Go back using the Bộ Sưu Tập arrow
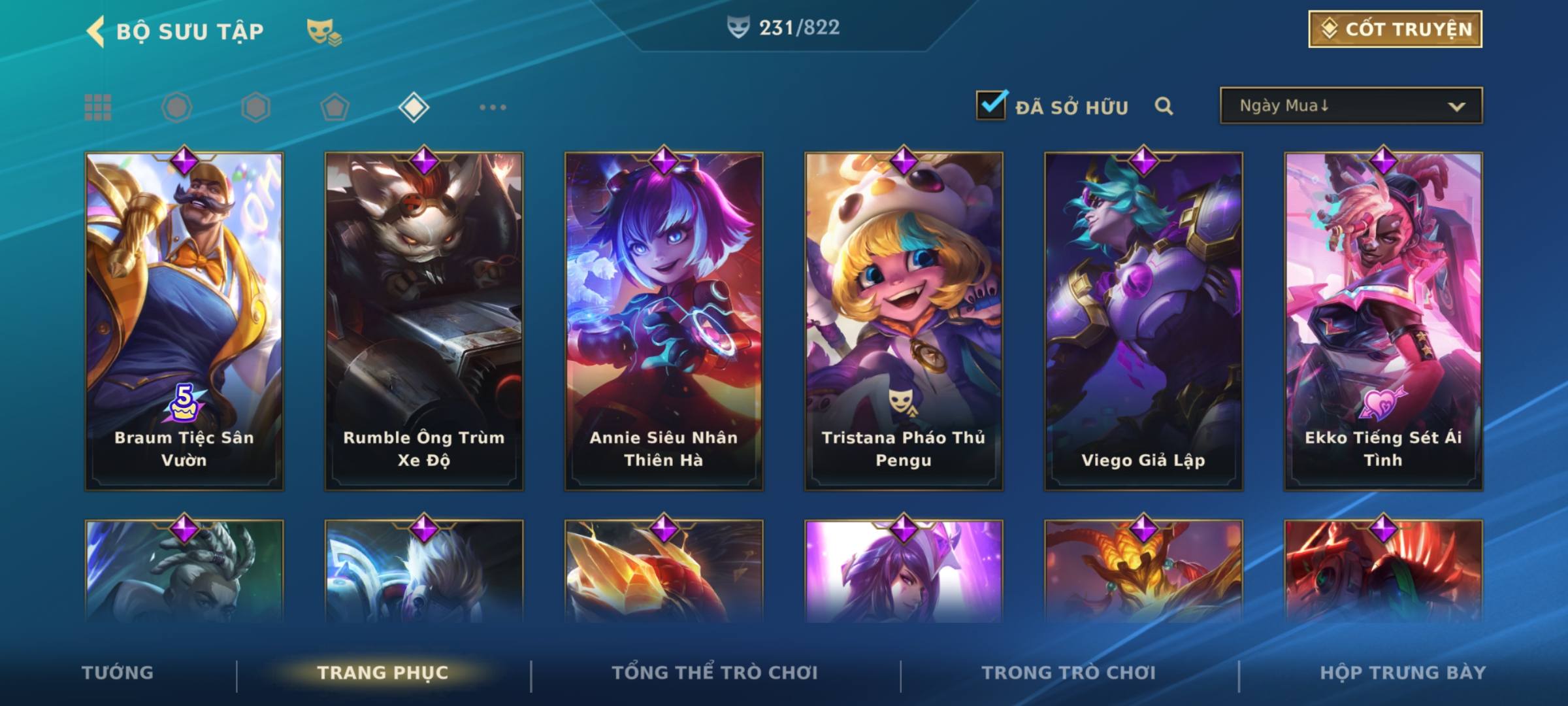 pos(96,32)
